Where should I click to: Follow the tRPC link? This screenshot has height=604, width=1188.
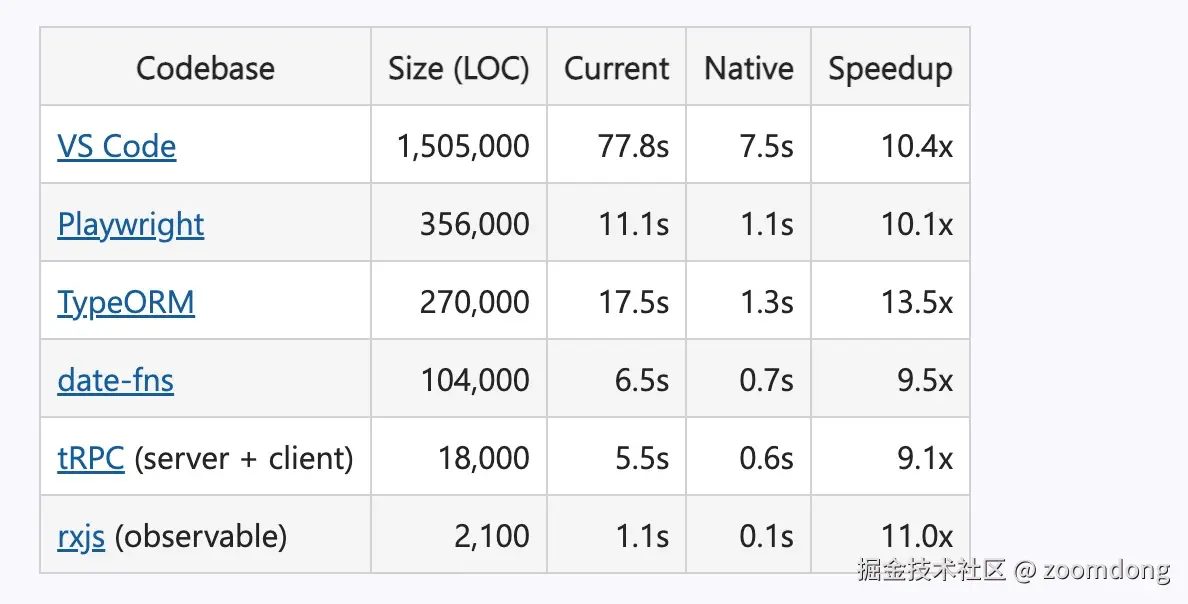tap(90, 458)
